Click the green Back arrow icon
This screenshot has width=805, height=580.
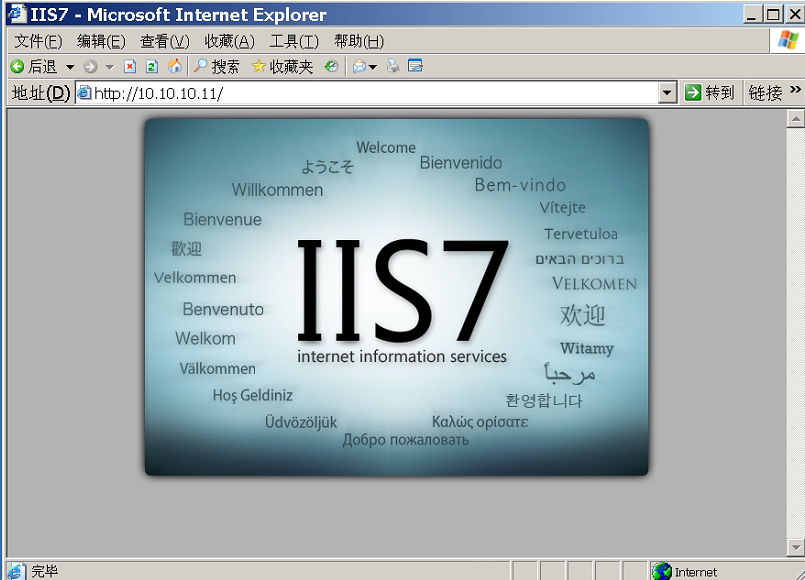pos(17,66)
